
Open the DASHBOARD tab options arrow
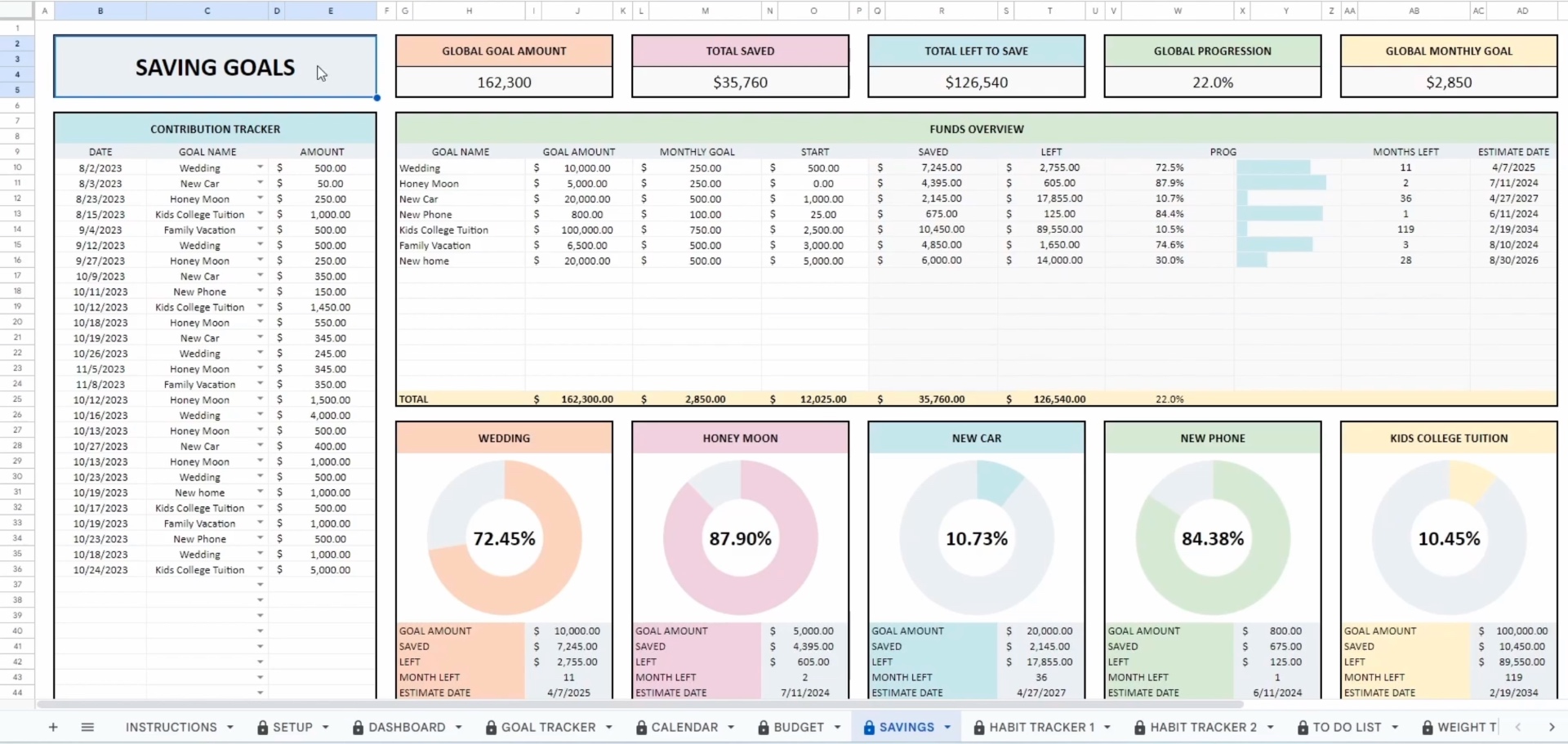point(458,727)
